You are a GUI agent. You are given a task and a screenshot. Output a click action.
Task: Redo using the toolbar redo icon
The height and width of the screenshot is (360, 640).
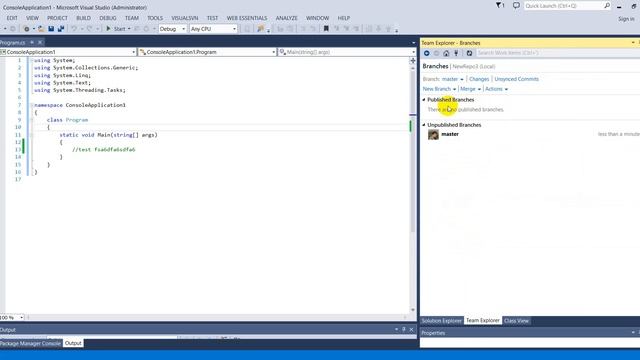(89, 29)
